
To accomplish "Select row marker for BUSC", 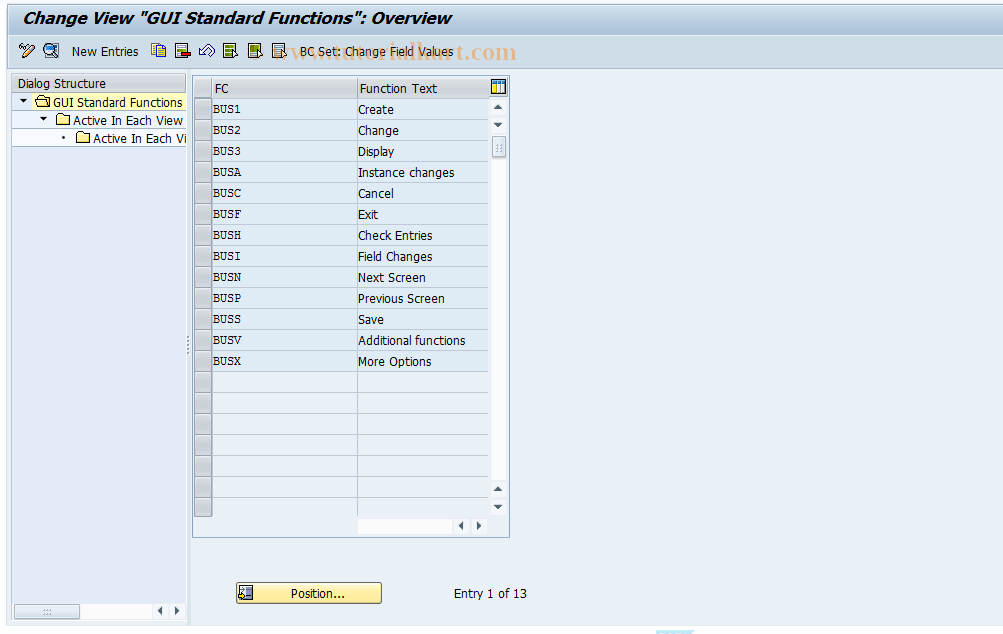I will [x=203, y=193].
